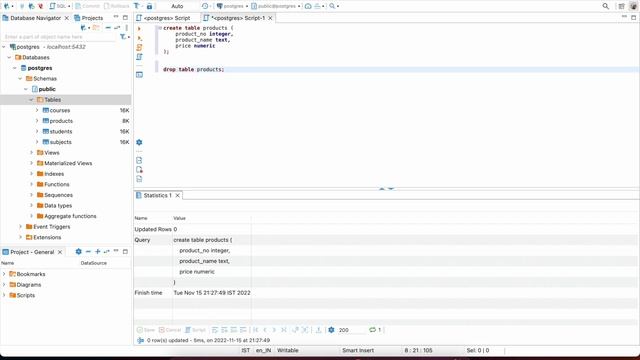Collapse the Tables folder node
The height and width of the screenshot is (360, 640).
coord(31,100)
